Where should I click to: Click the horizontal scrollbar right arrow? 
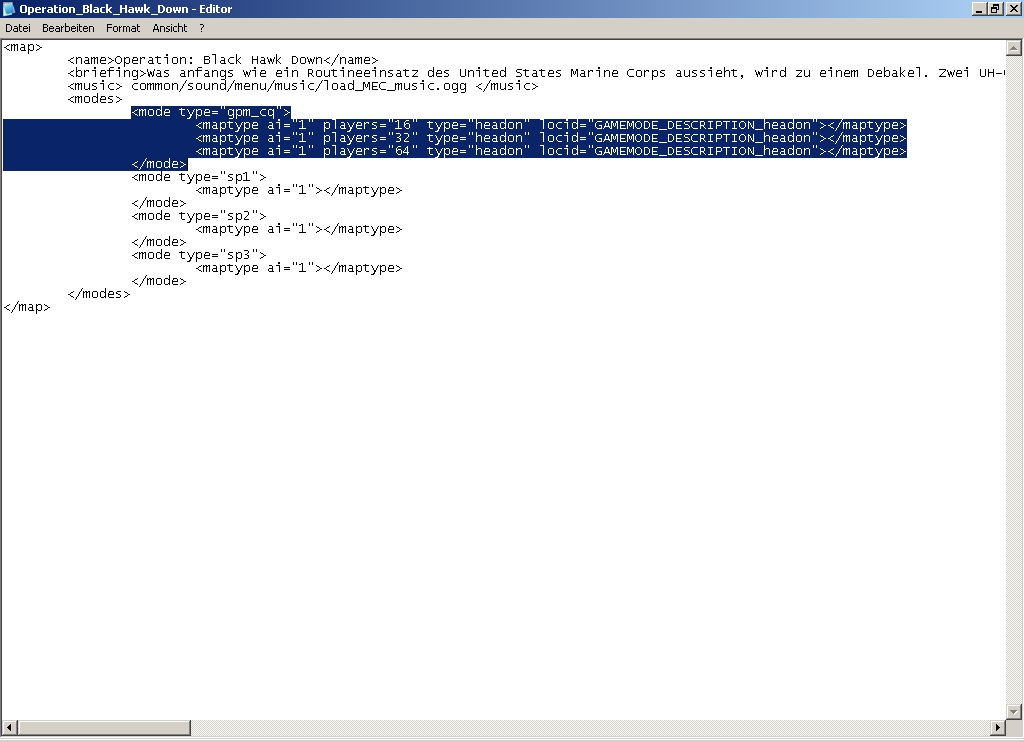[997, 727]
